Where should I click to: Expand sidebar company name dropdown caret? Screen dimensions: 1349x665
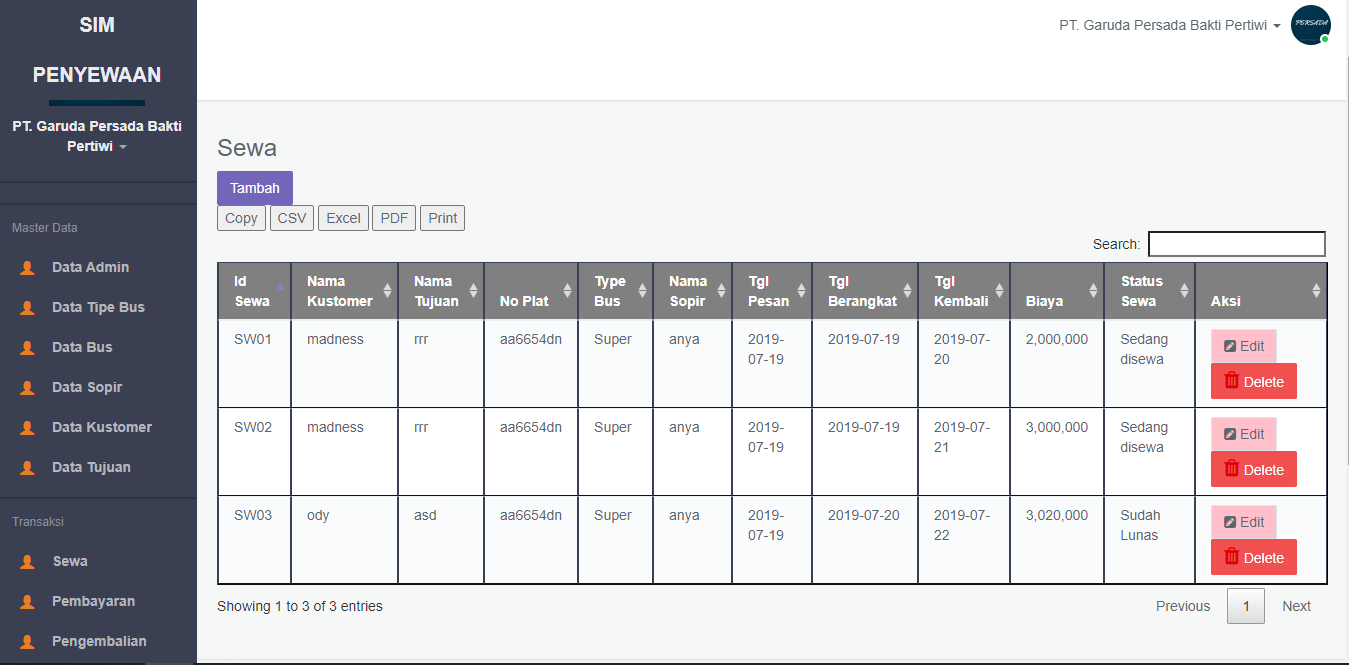pos(123,147)
